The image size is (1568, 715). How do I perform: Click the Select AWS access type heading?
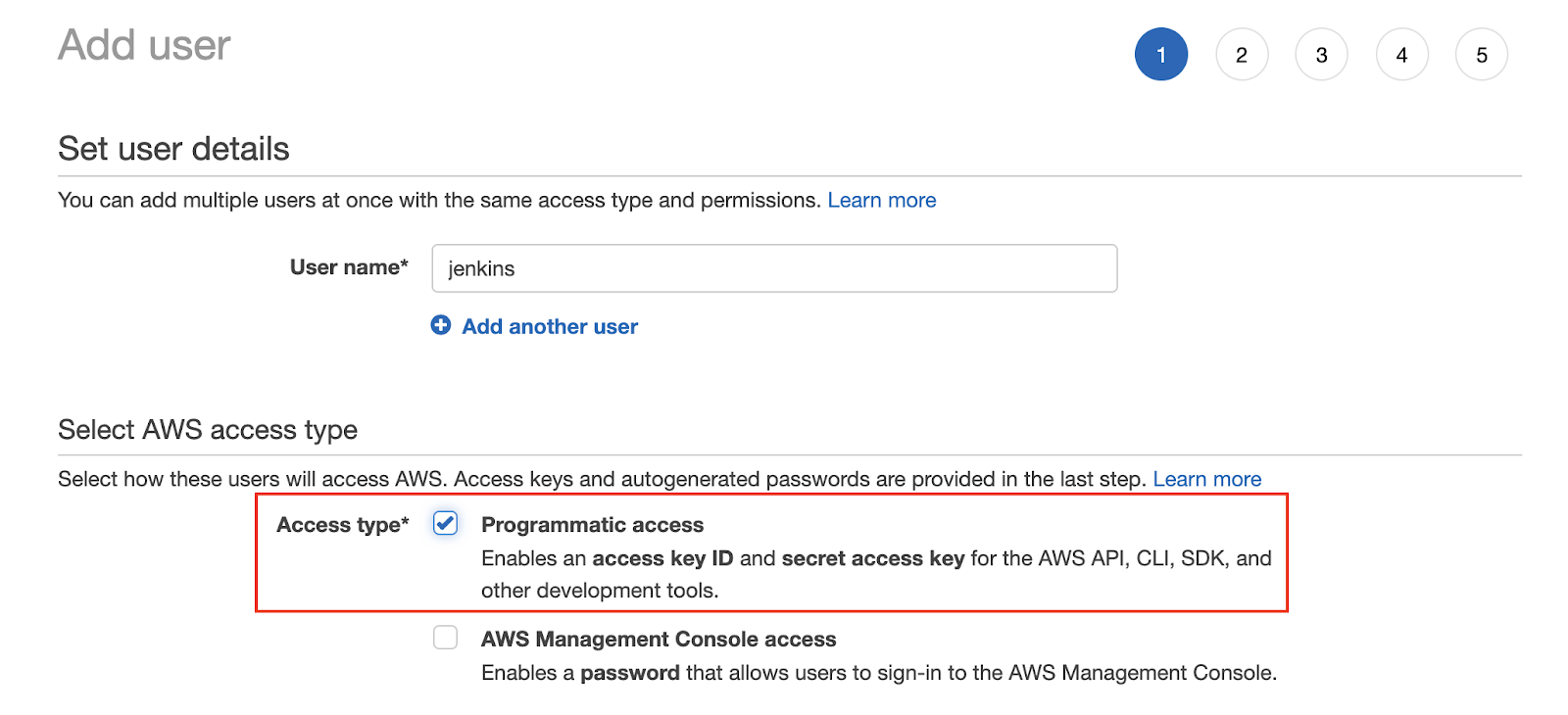[208, 430]
